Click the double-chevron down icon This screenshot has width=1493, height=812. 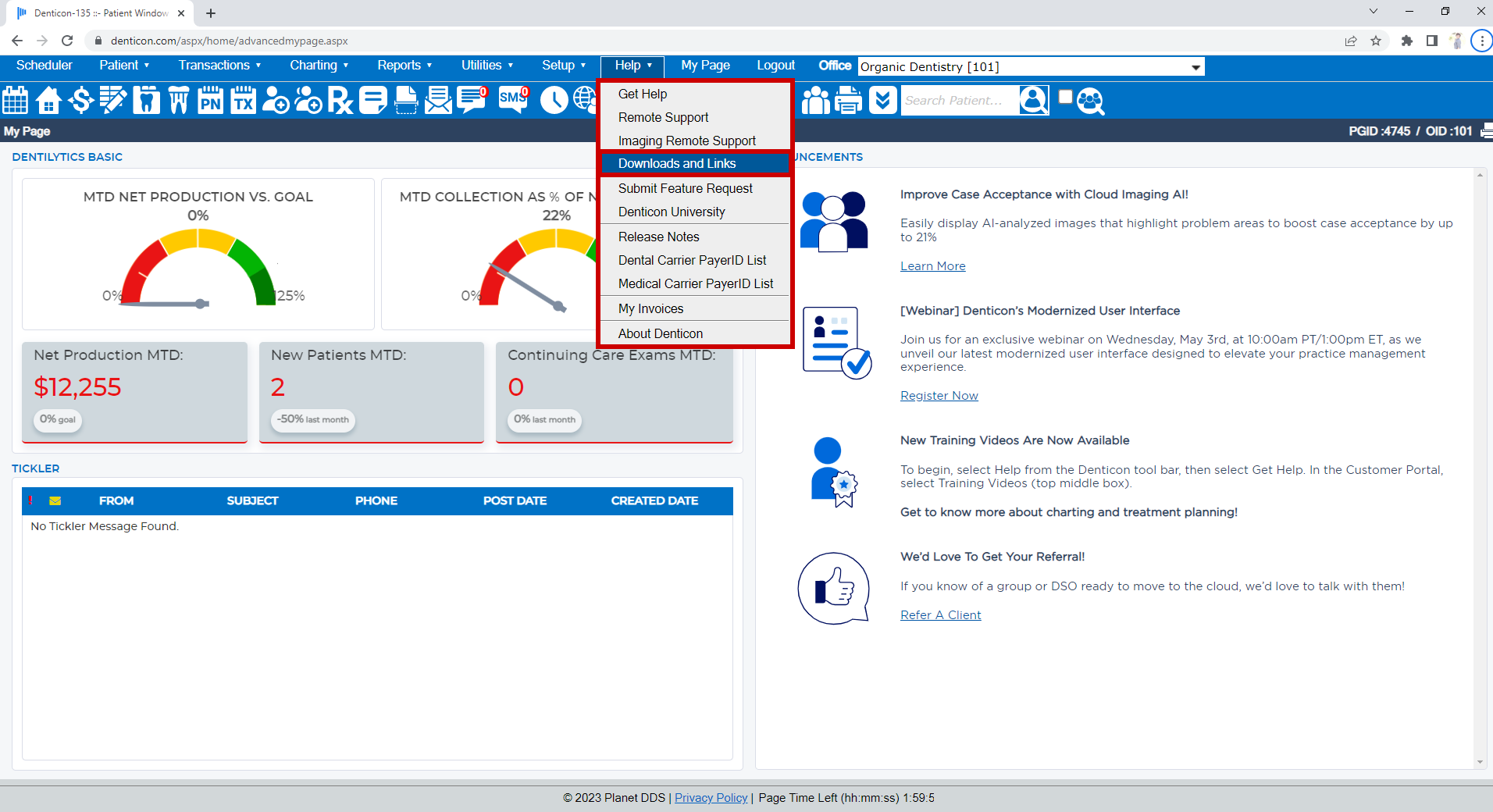[x=882, y=100]
